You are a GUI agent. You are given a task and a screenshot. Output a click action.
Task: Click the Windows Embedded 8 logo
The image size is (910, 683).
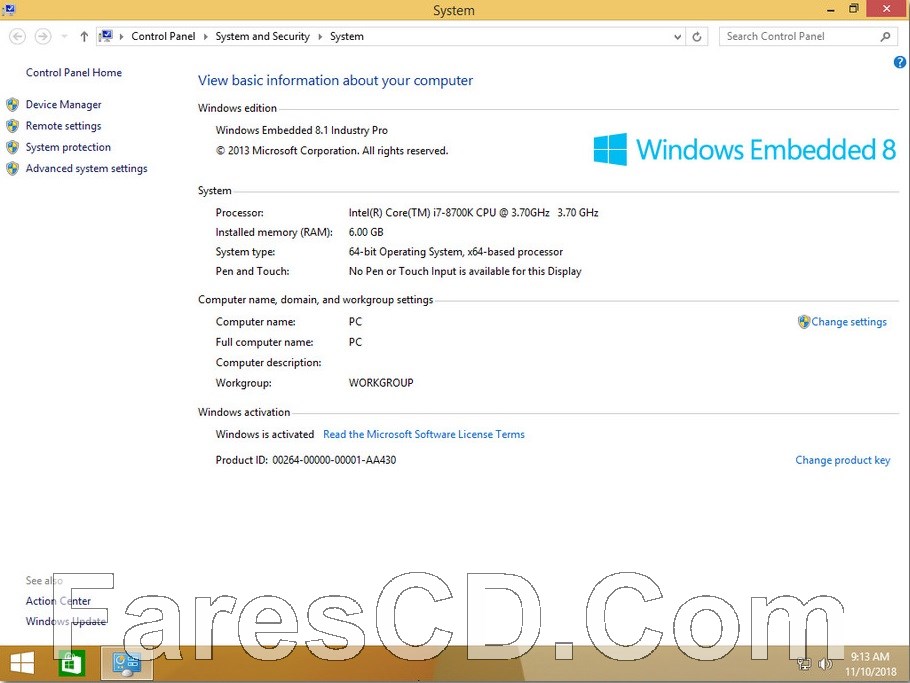click(x=745, y=150)
